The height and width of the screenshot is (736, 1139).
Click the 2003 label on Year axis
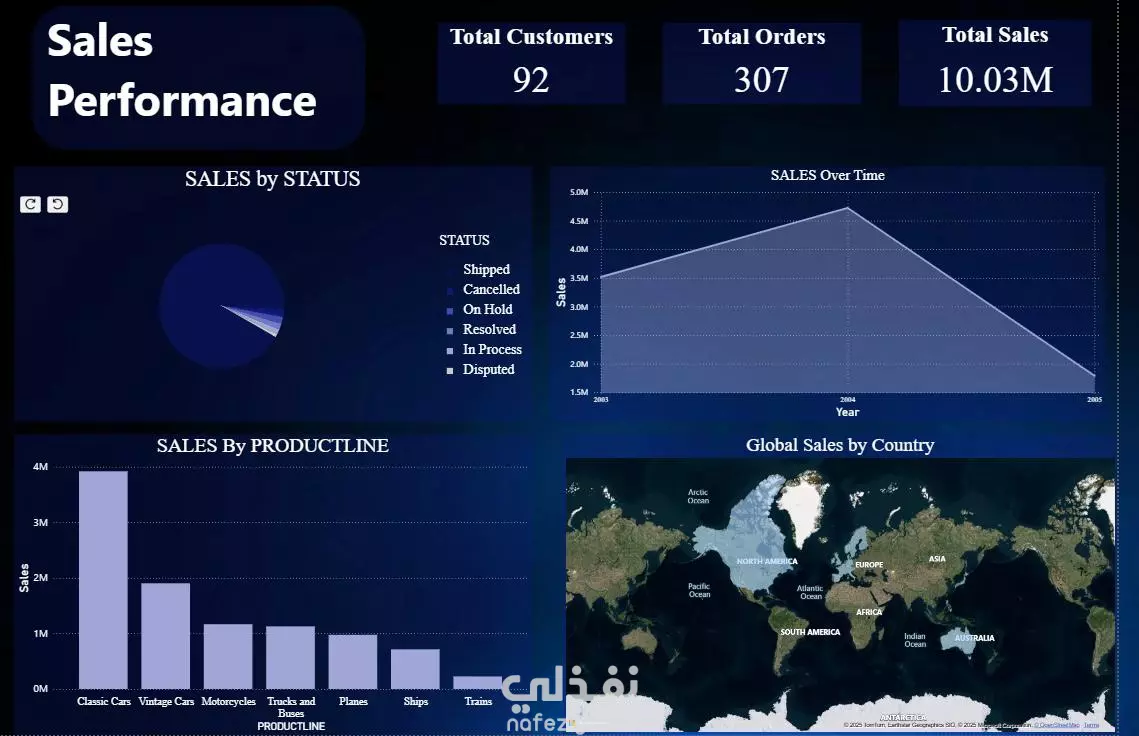pos(601,400)
